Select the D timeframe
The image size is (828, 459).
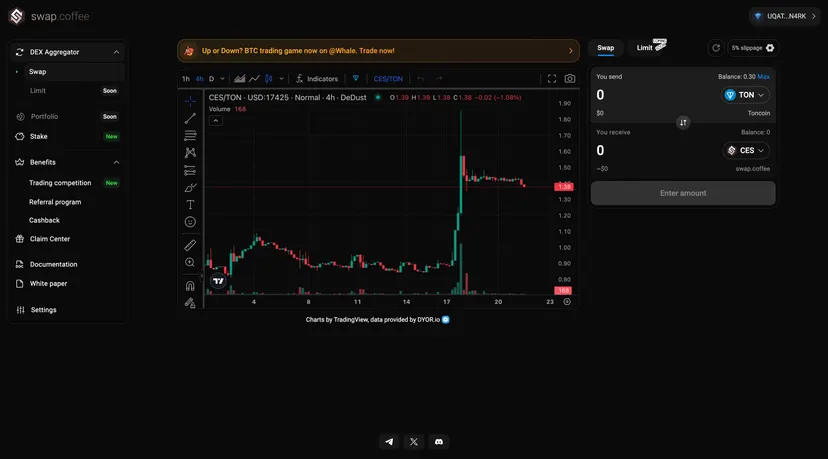(x=211, y=79)
